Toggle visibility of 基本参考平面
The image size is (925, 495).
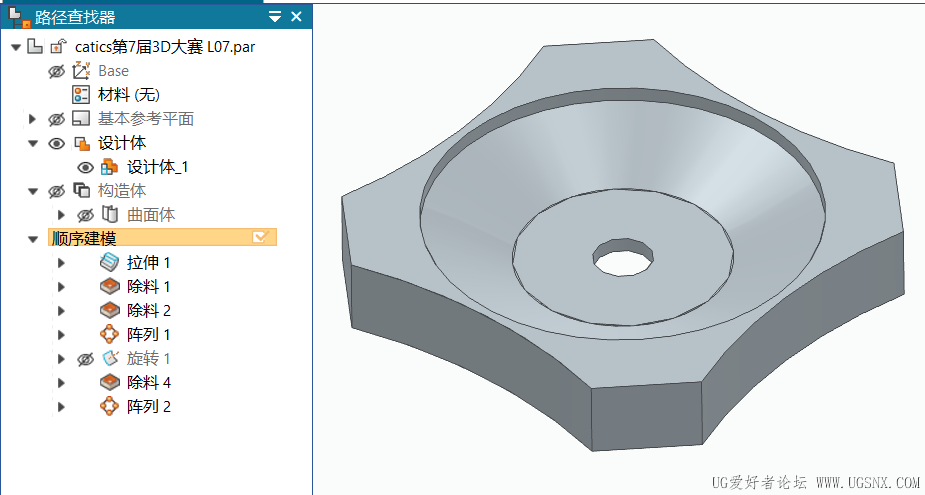[56, 119]
